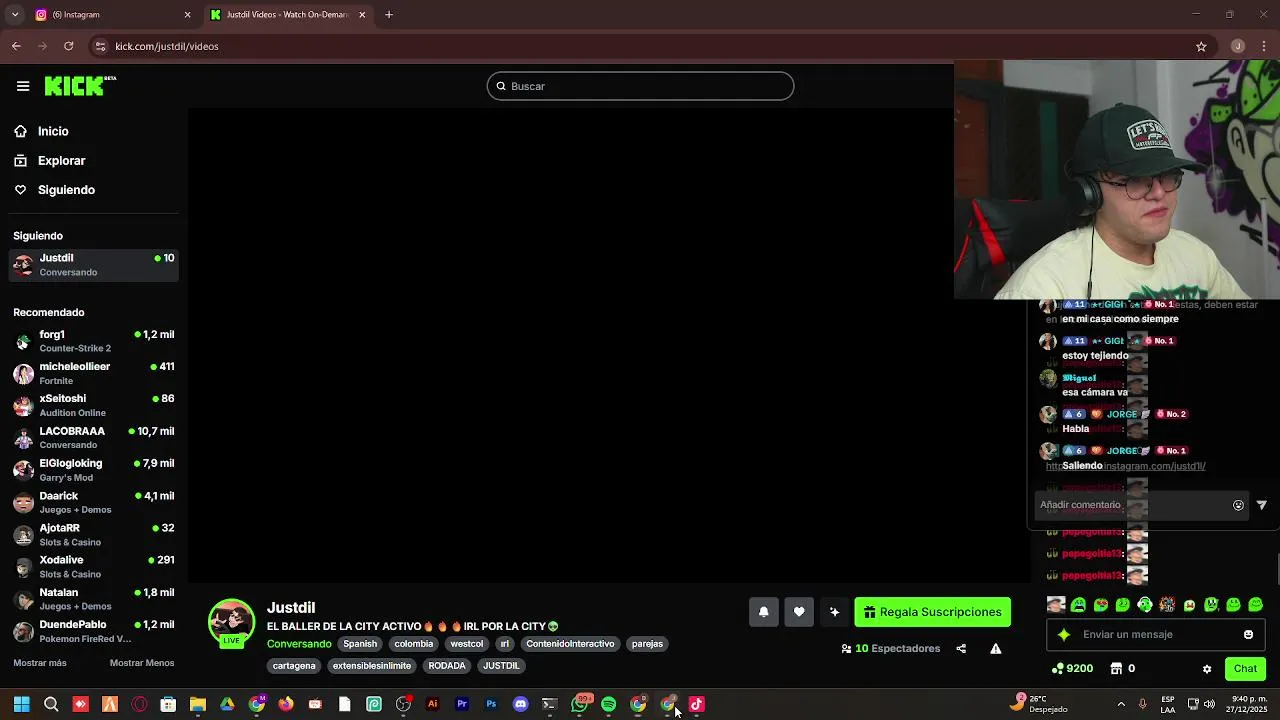1280x720 pixels.
Task: Click Regala Suscripciones button
Action: click(x=932, y=612)
